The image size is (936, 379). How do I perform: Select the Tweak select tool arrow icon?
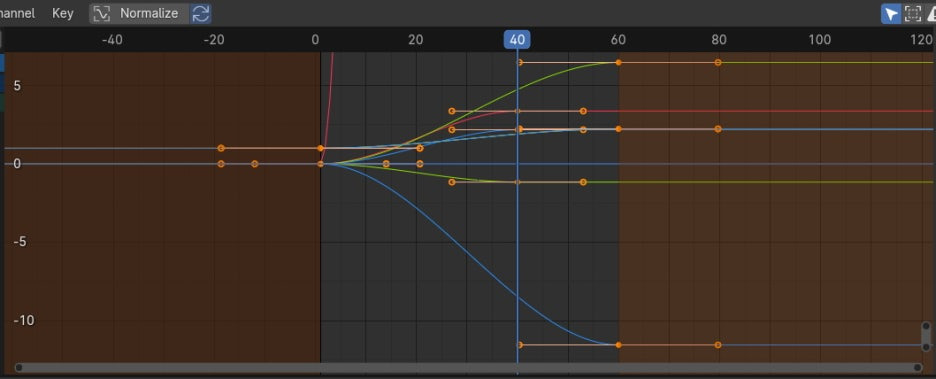891,13
